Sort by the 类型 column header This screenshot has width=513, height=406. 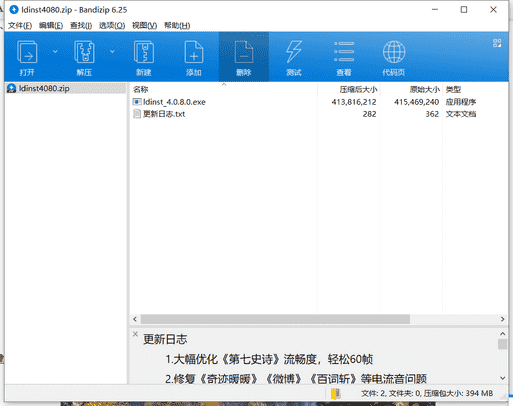(x=475, y=89)
